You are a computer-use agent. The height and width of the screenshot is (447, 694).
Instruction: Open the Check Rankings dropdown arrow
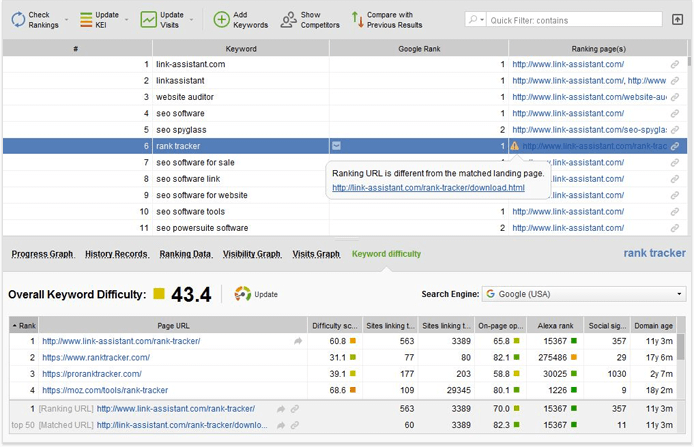[x=66, y=20]
